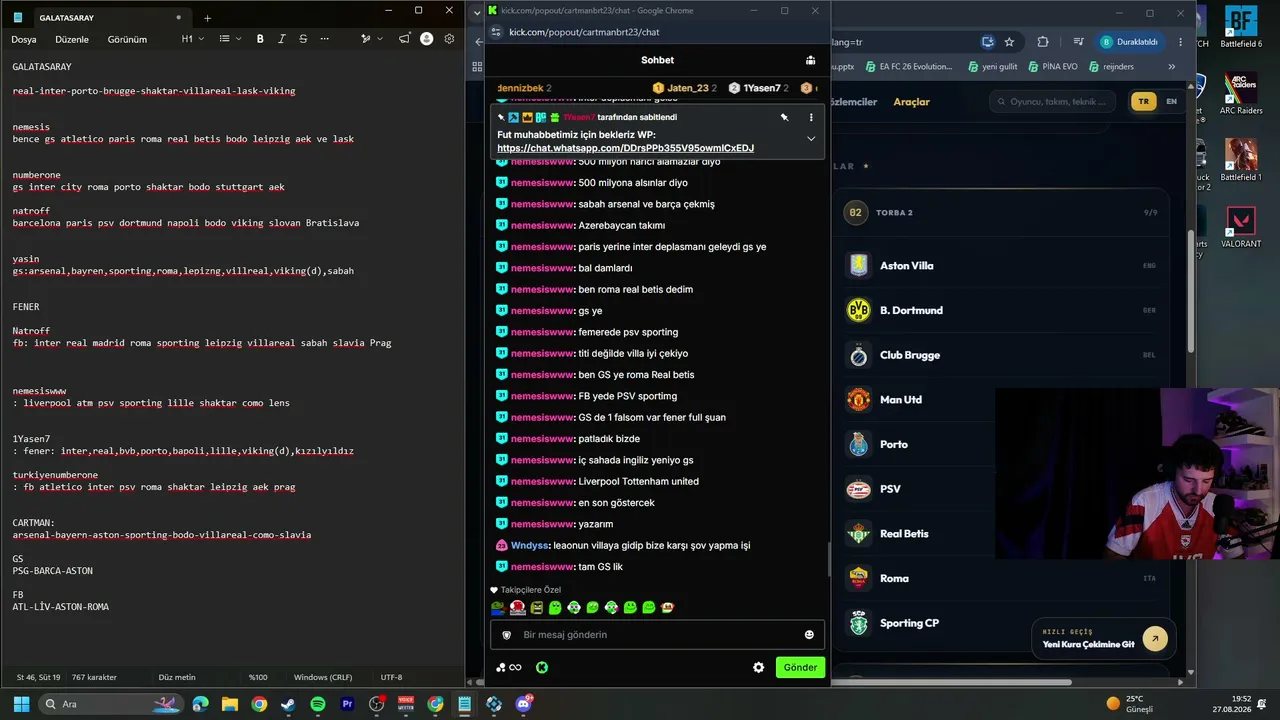1280x720 pixels.
Task: Open Discord from the taskbar
Action: pyautogui.click(x=523, y=704)
